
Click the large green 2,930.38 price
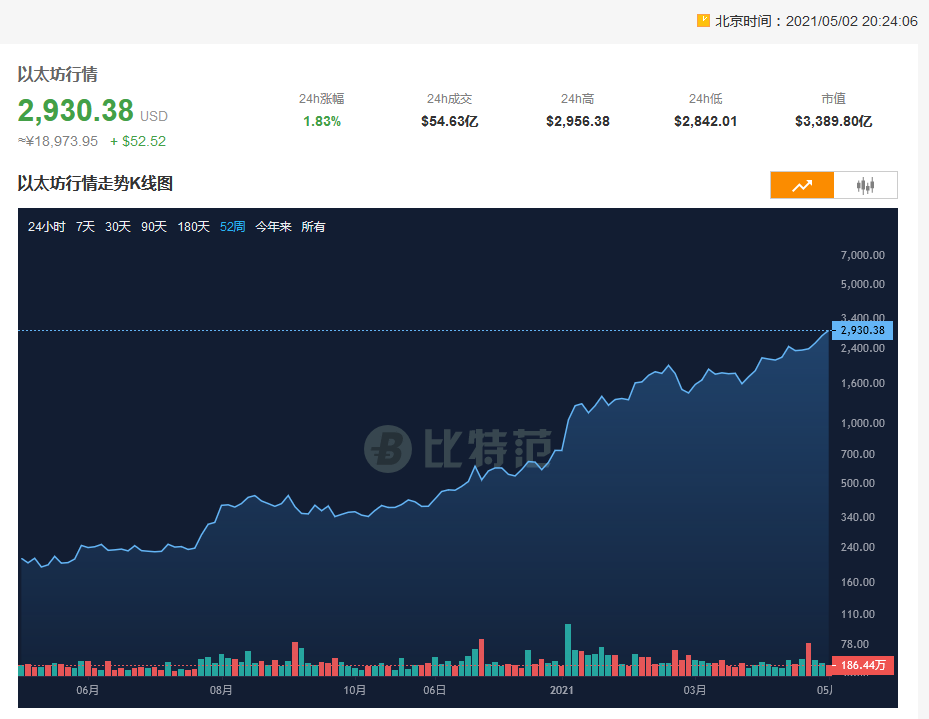click(75, 111)
